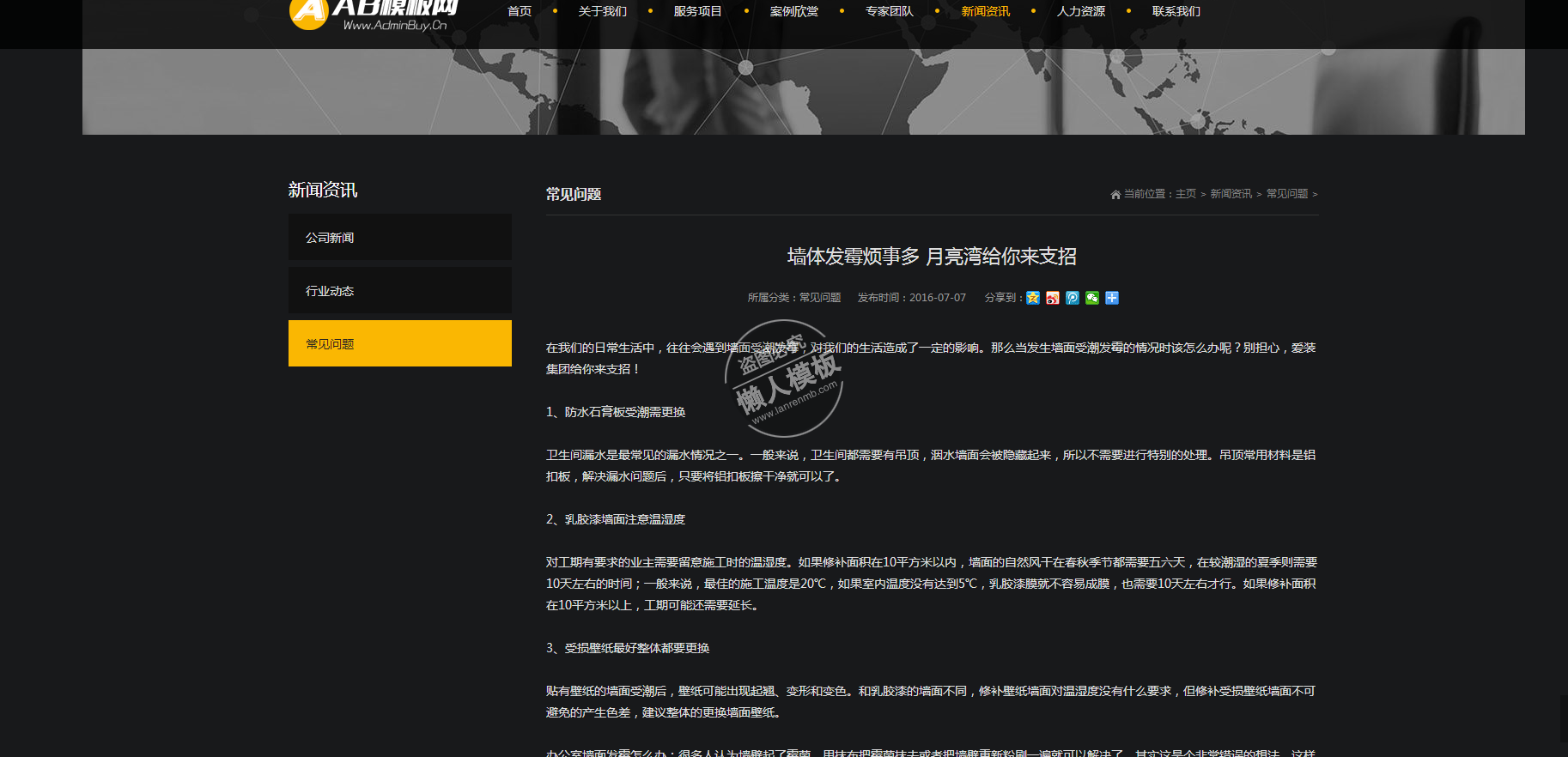
Task: Go to 关于我们 menu item
Action: [603, 11]
